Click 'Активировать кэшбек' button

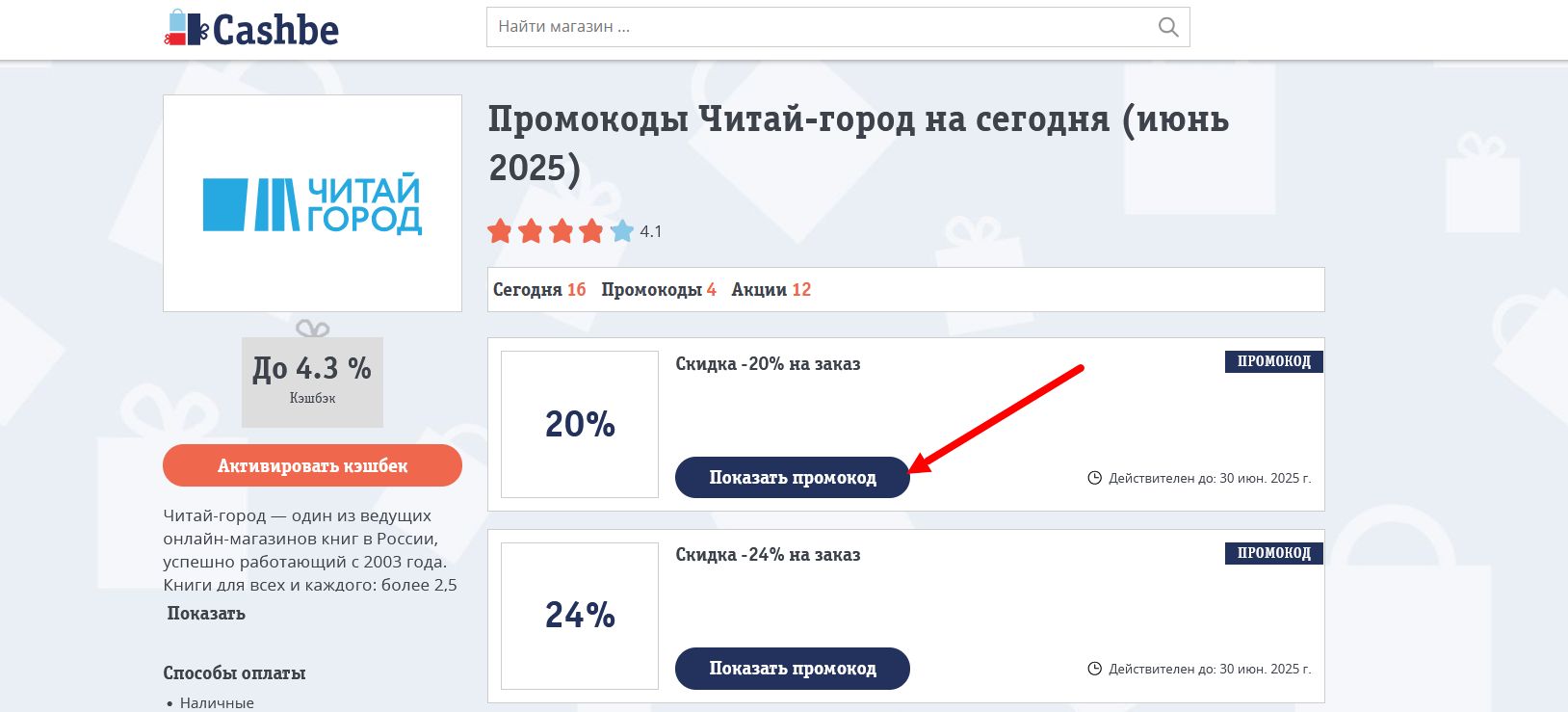click(x=312, y=465)
